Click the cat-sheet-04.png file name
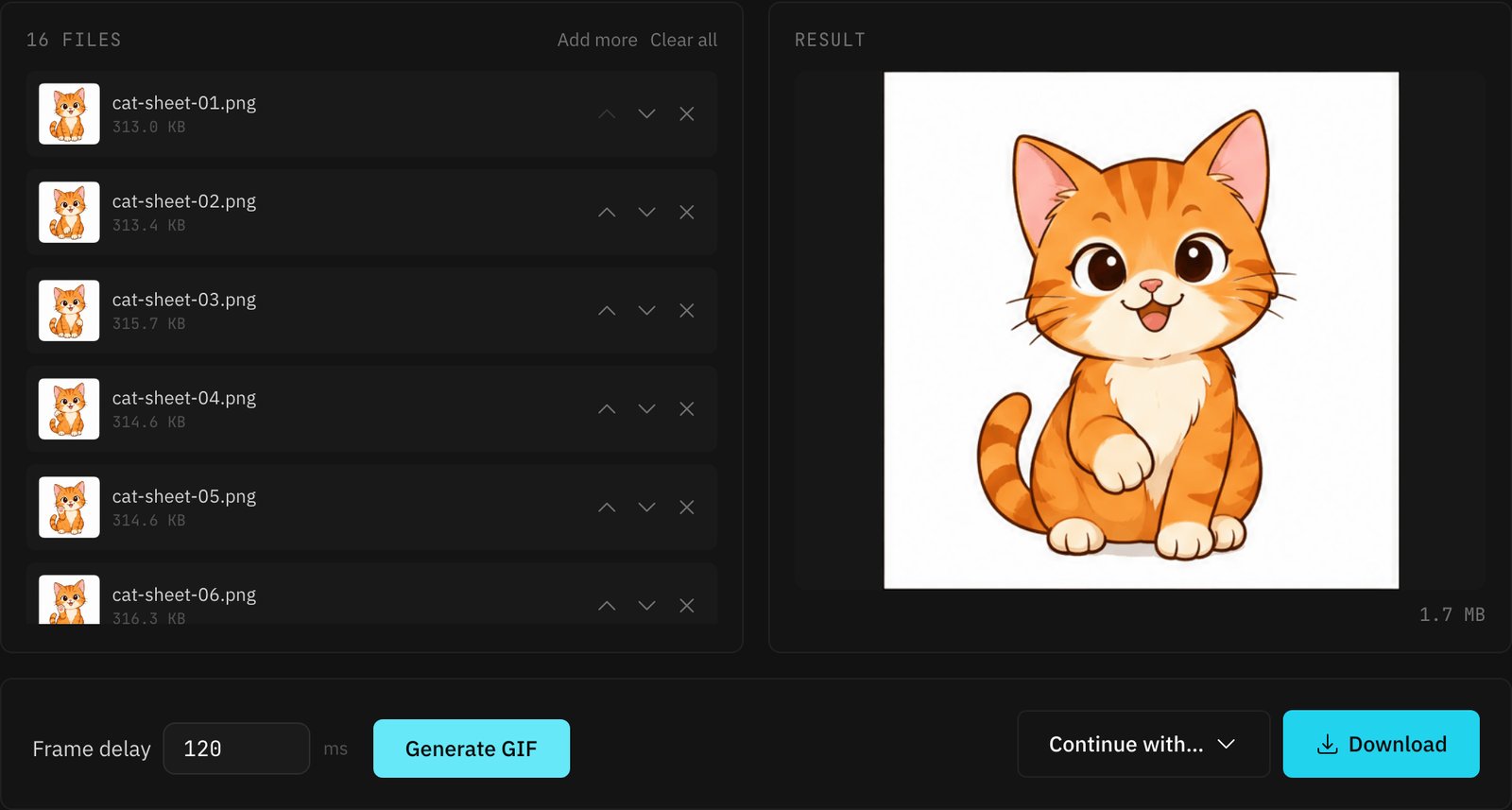Screen dimensions: 1512x810 (184, 397)
